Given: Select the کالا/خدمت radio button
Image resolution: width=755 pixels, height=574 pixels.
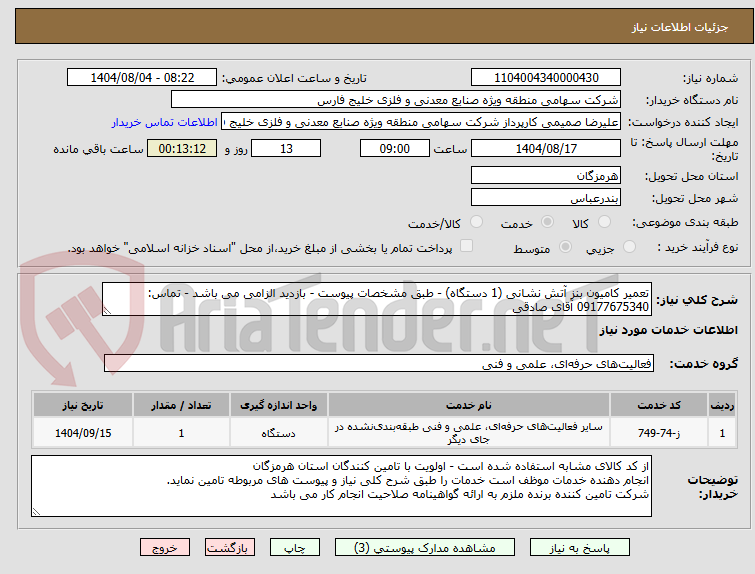Looking at the screenshot, I should [476, 222].
